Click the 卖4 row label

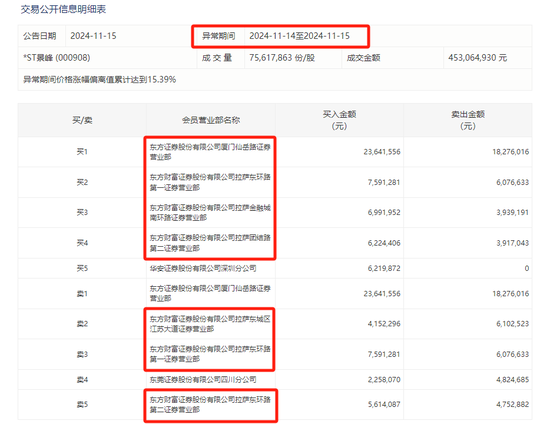82,379
